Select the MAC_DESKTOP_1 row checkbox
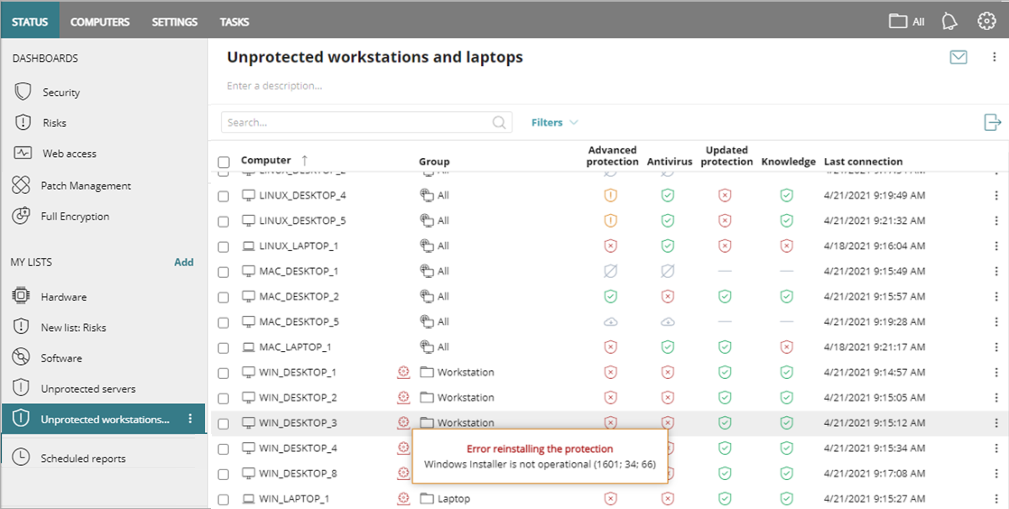This screenshot has width=1009, height=509. [223, 272]
